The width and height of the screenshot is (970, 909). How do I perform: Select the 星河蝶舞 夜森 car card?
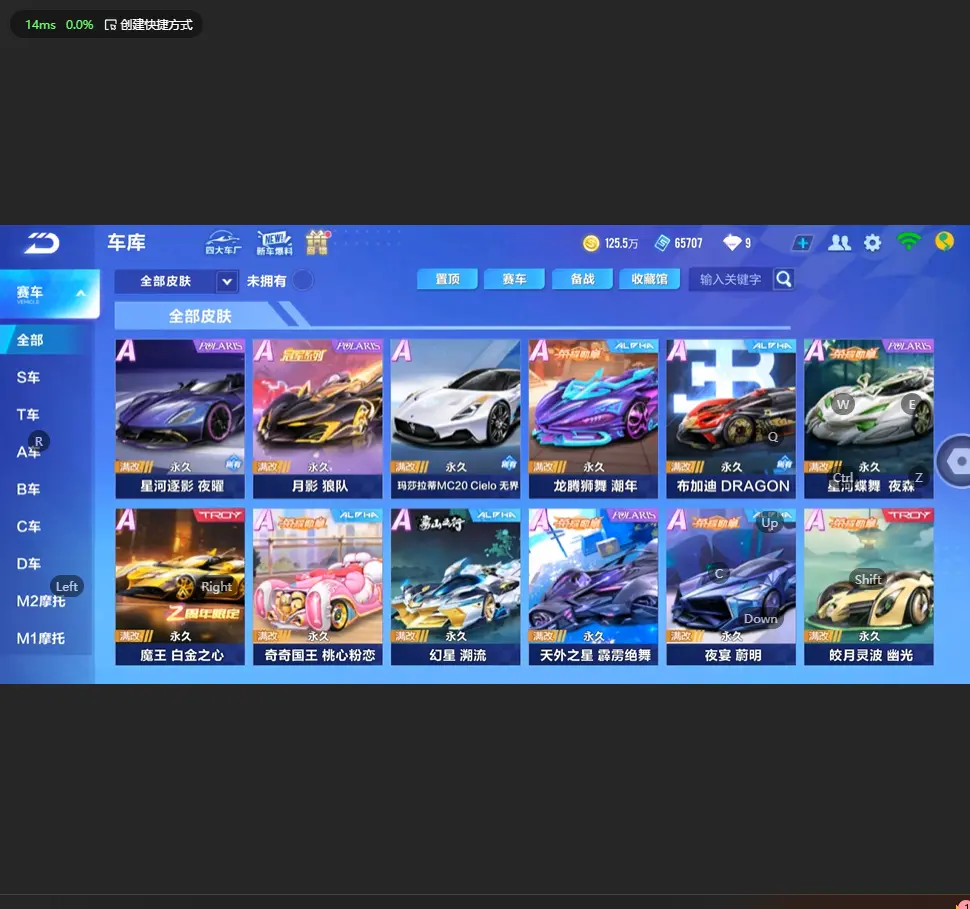[869, 418]
